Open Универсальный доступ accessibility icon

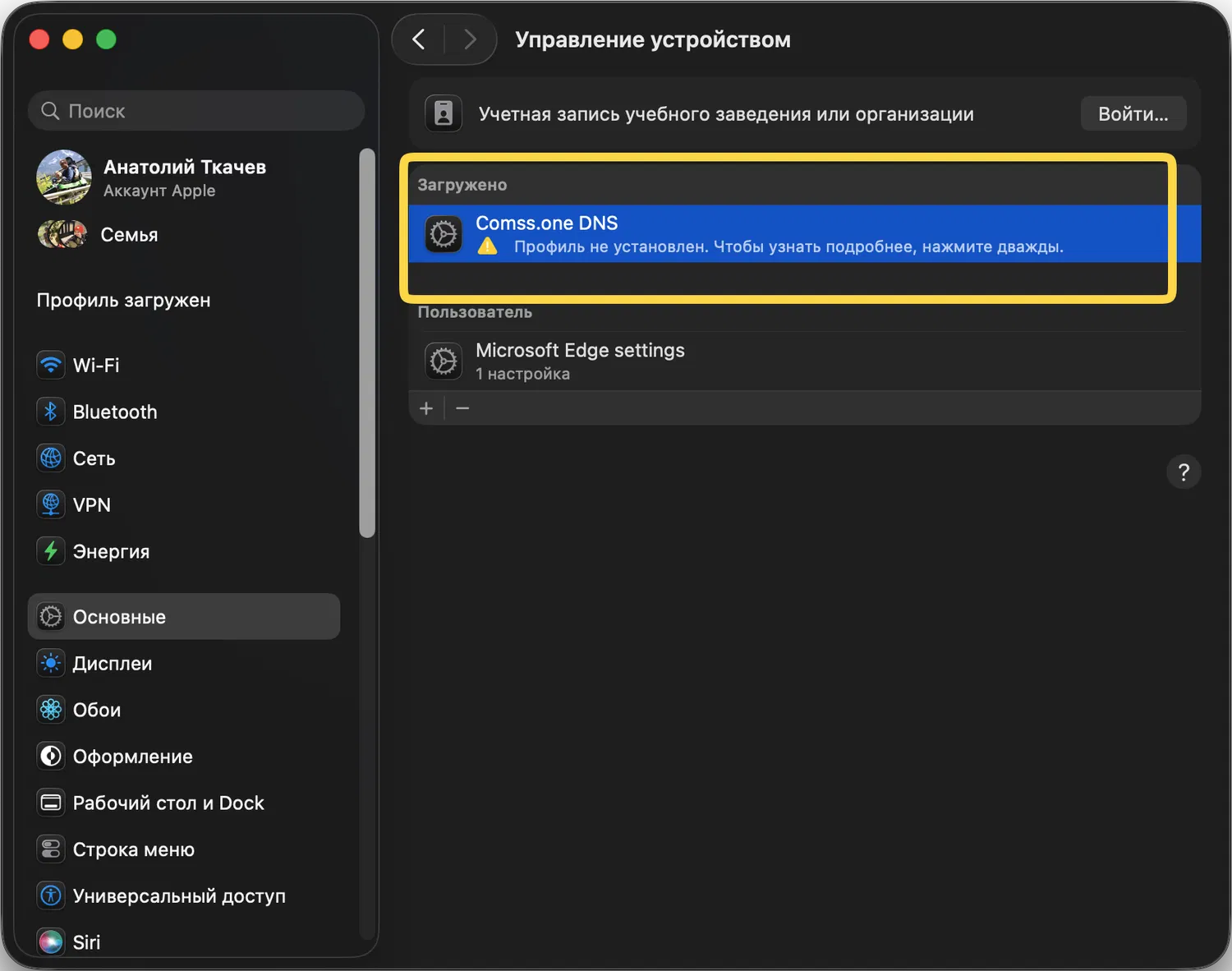(51, 895)
